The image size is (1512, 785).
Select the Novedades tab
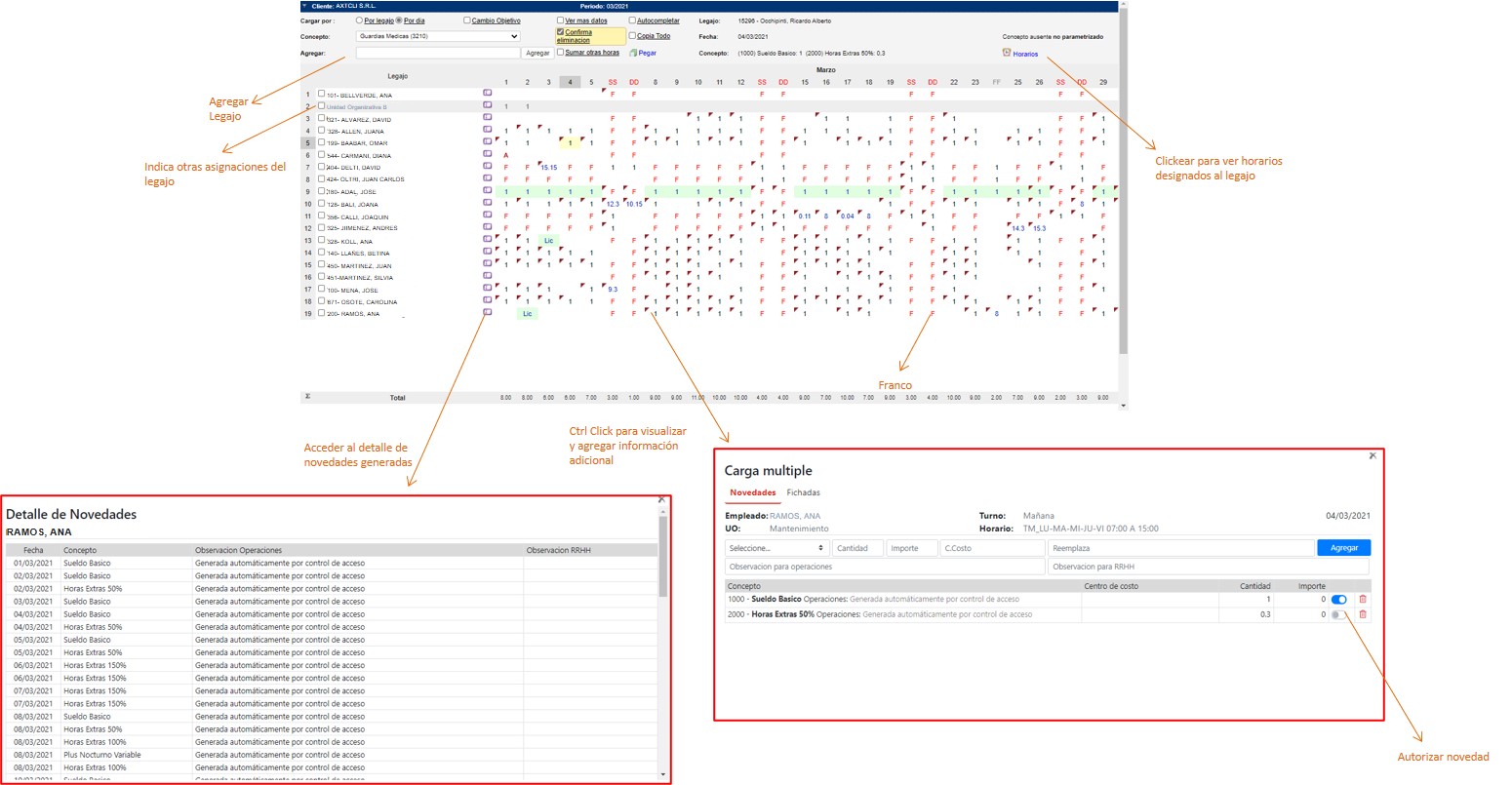click(752, 492)
